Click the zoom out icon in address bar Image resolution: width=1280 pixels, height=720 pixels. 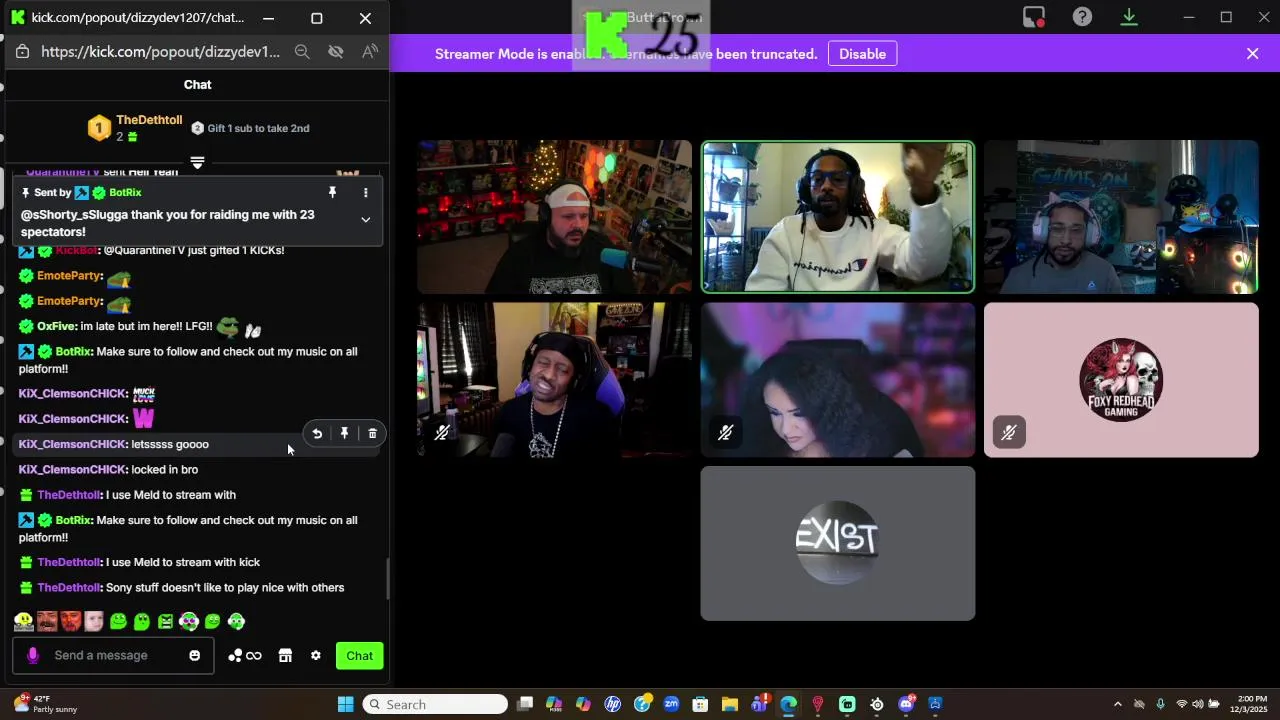pyautogui.click(x=302, y=52)
